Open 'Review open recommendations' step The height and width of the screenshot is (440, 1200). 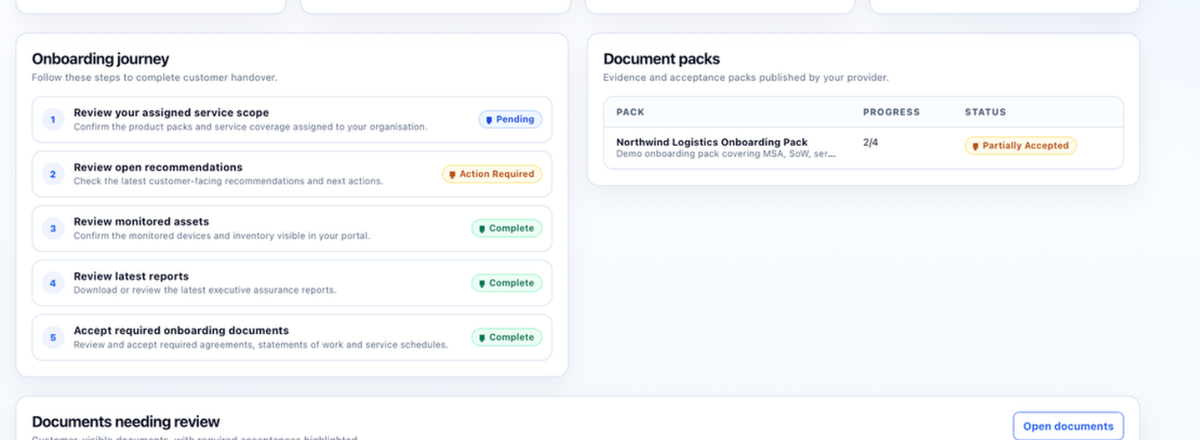pyautogui.click(x=292, y=174)
